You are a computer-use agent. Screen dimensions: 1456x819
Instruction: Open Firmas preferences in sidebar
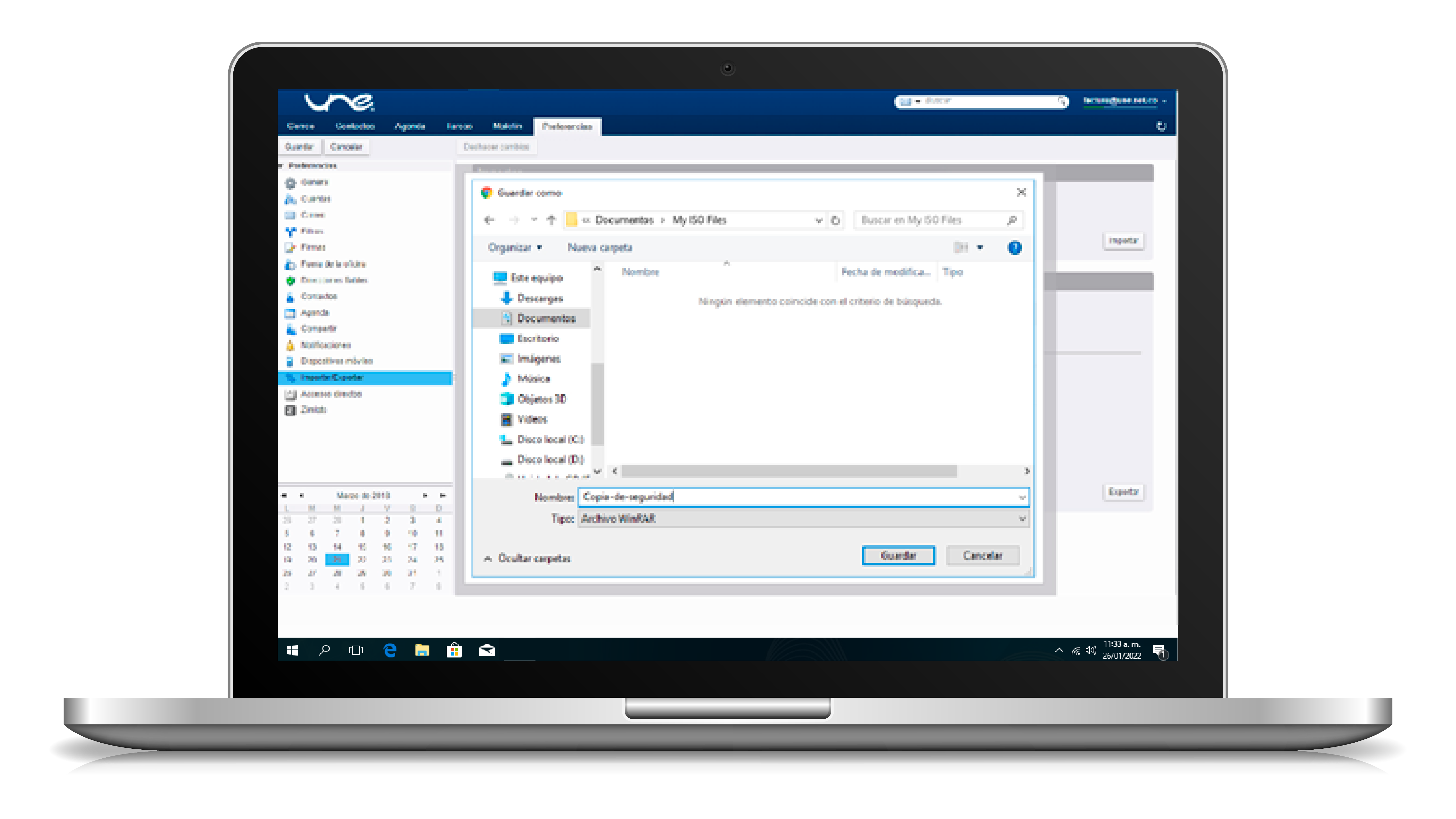pos(305,247)
